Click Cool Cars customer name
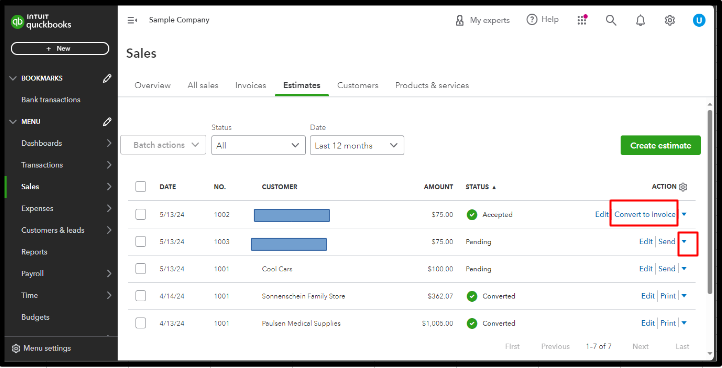The image size is (722, 368). tap(277, 269)
